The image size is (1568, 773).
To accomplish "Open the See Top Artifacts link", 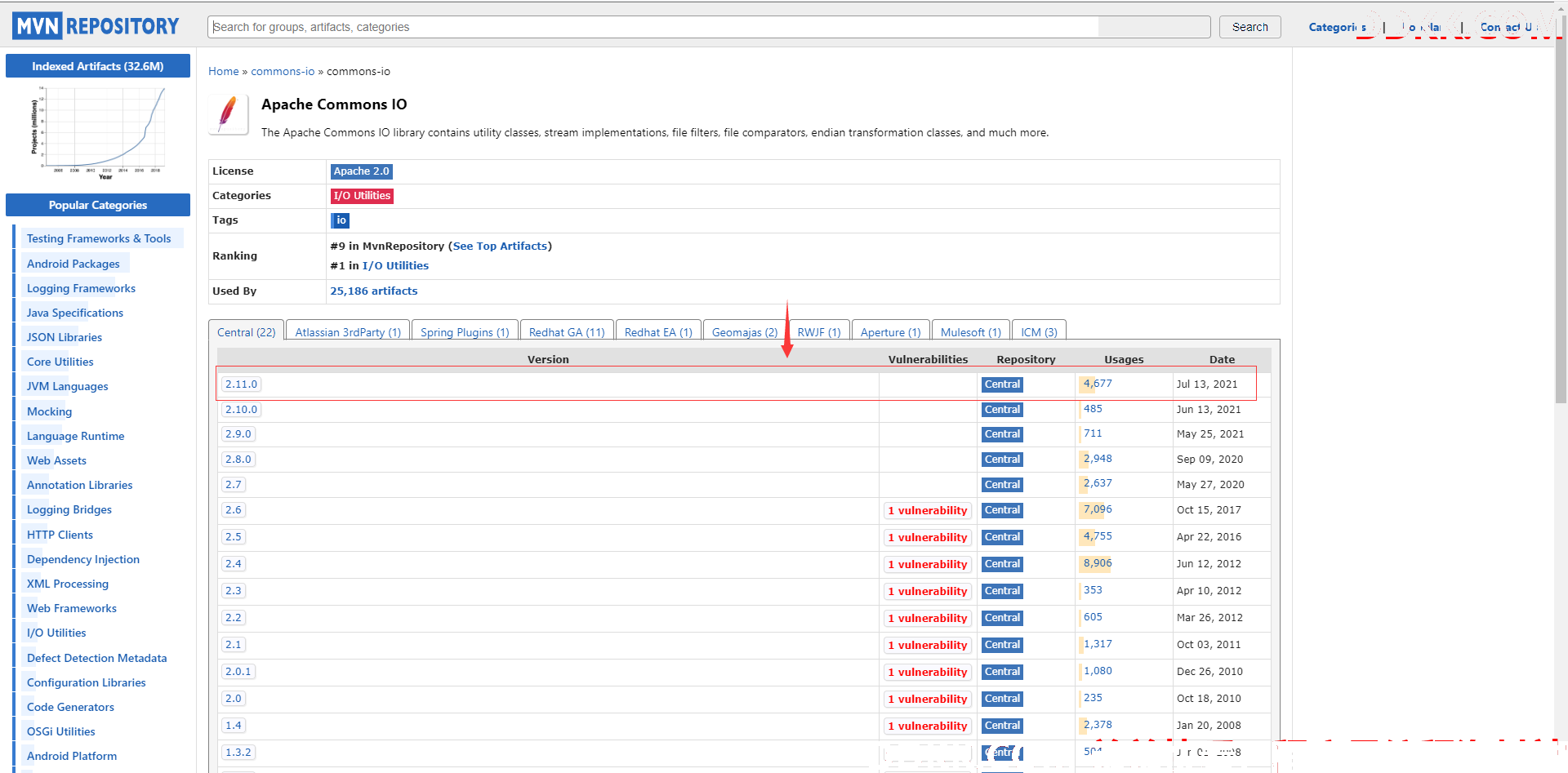I will (500, 246).
